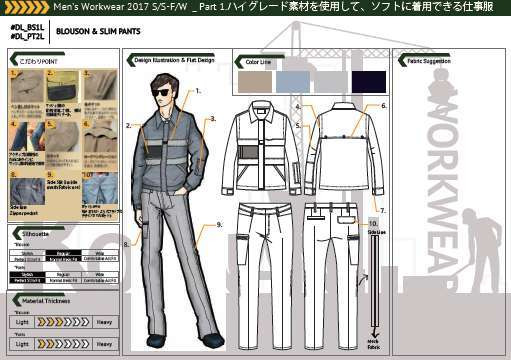Open point thumbnail number 2 dark pocket

pyautogui.click(x=63, y=87)
